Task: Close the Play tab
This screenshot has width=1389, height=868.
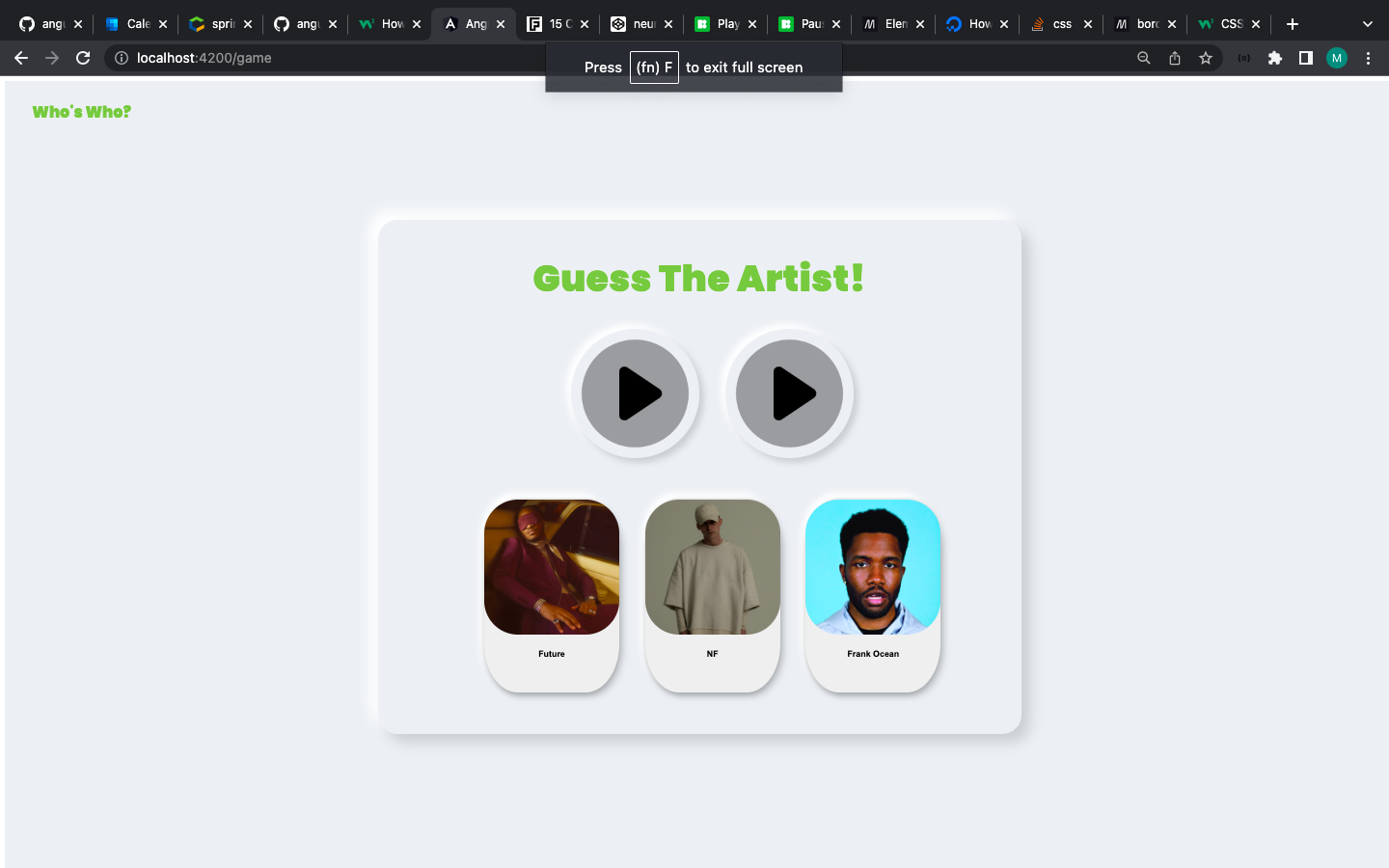Action: pyautogui.click(x=752, y=24)
